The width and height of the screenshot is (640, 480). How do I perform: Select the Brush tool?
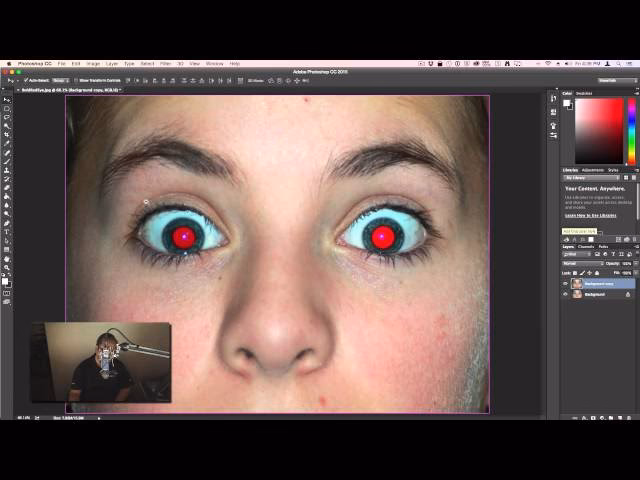click(x=7, y=162)
